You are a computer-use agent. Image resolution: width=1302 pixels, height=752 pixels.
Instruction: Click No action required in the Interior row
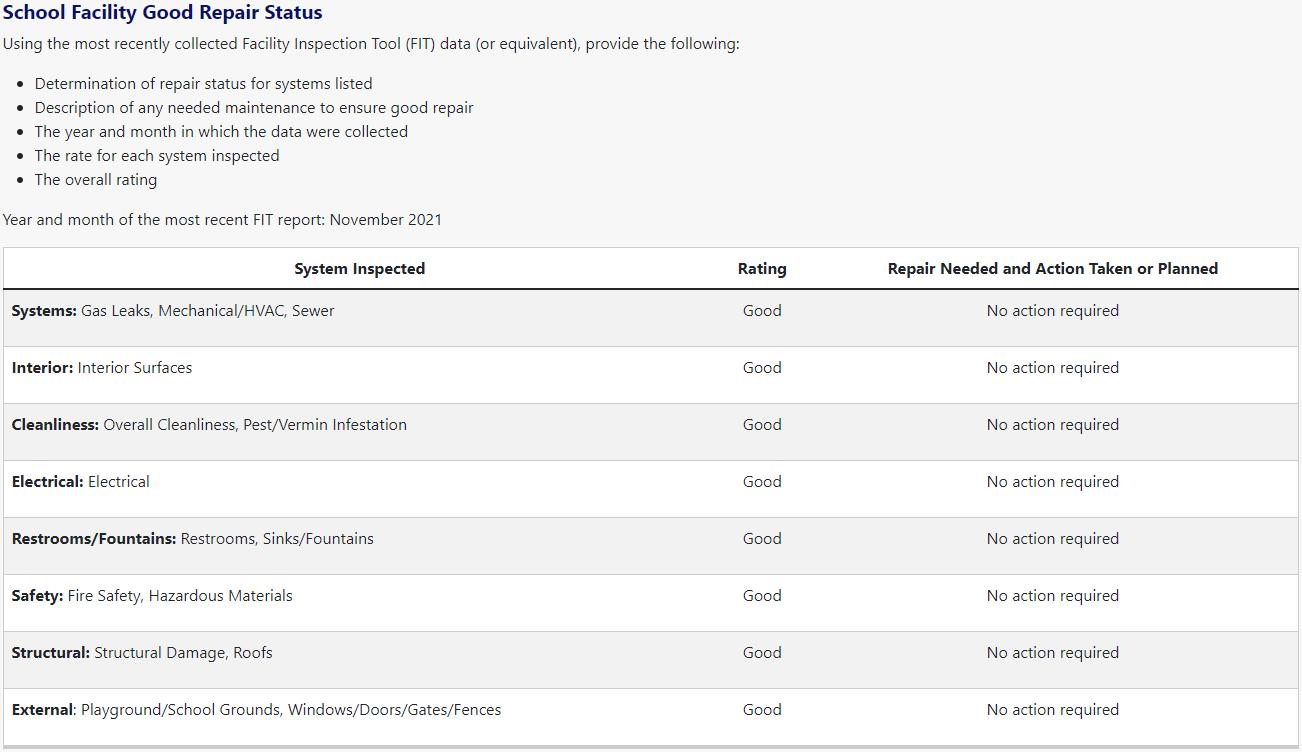pos(1052,368)
